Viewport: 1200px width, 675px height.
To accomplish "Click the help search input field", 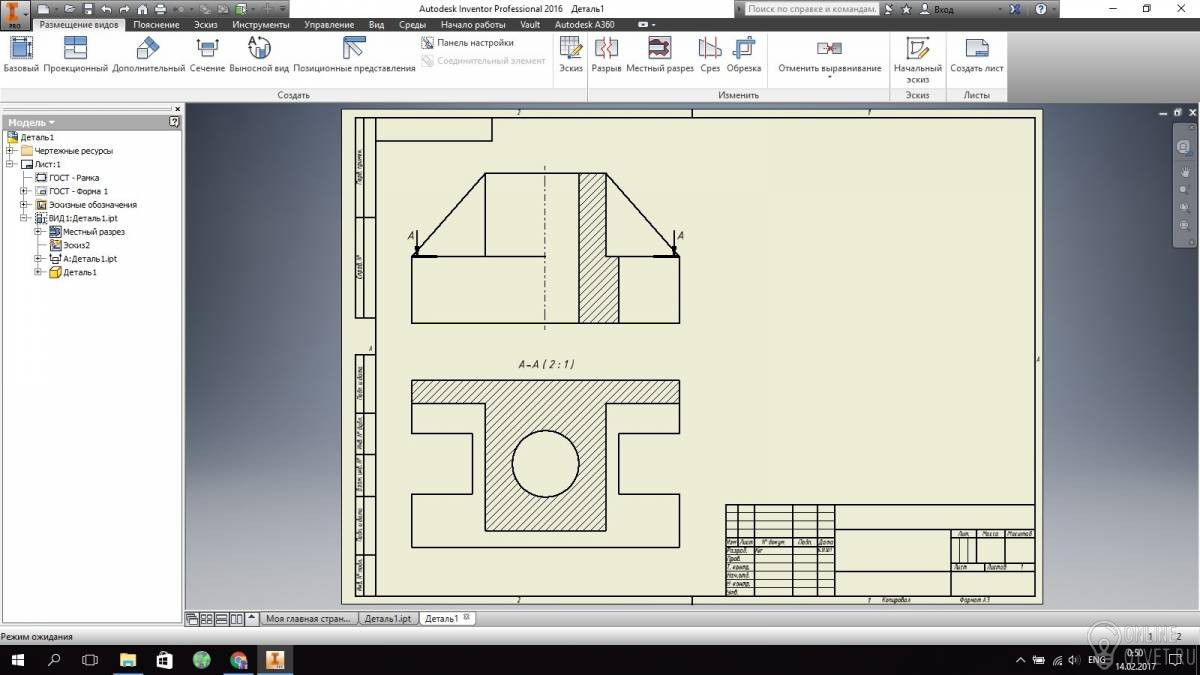I will click(811, 9).
